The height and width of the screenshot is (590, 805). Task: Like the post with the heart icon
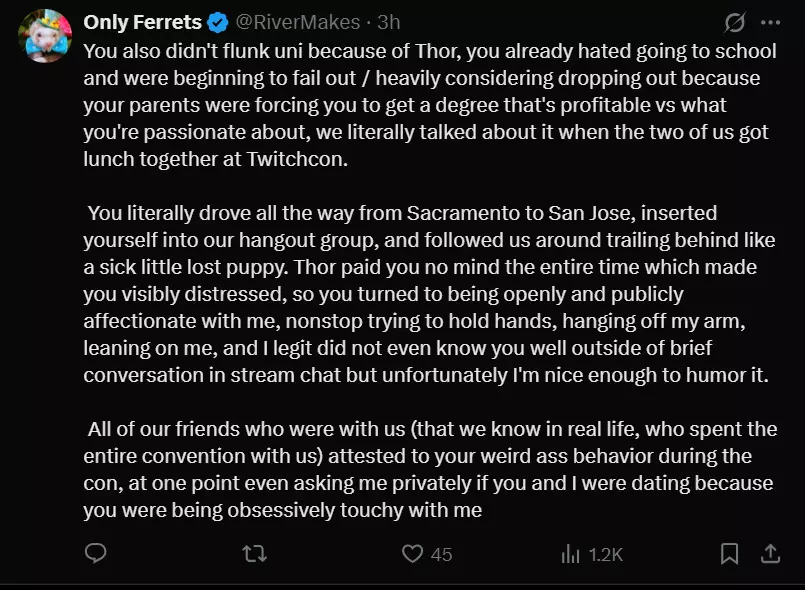412,554
